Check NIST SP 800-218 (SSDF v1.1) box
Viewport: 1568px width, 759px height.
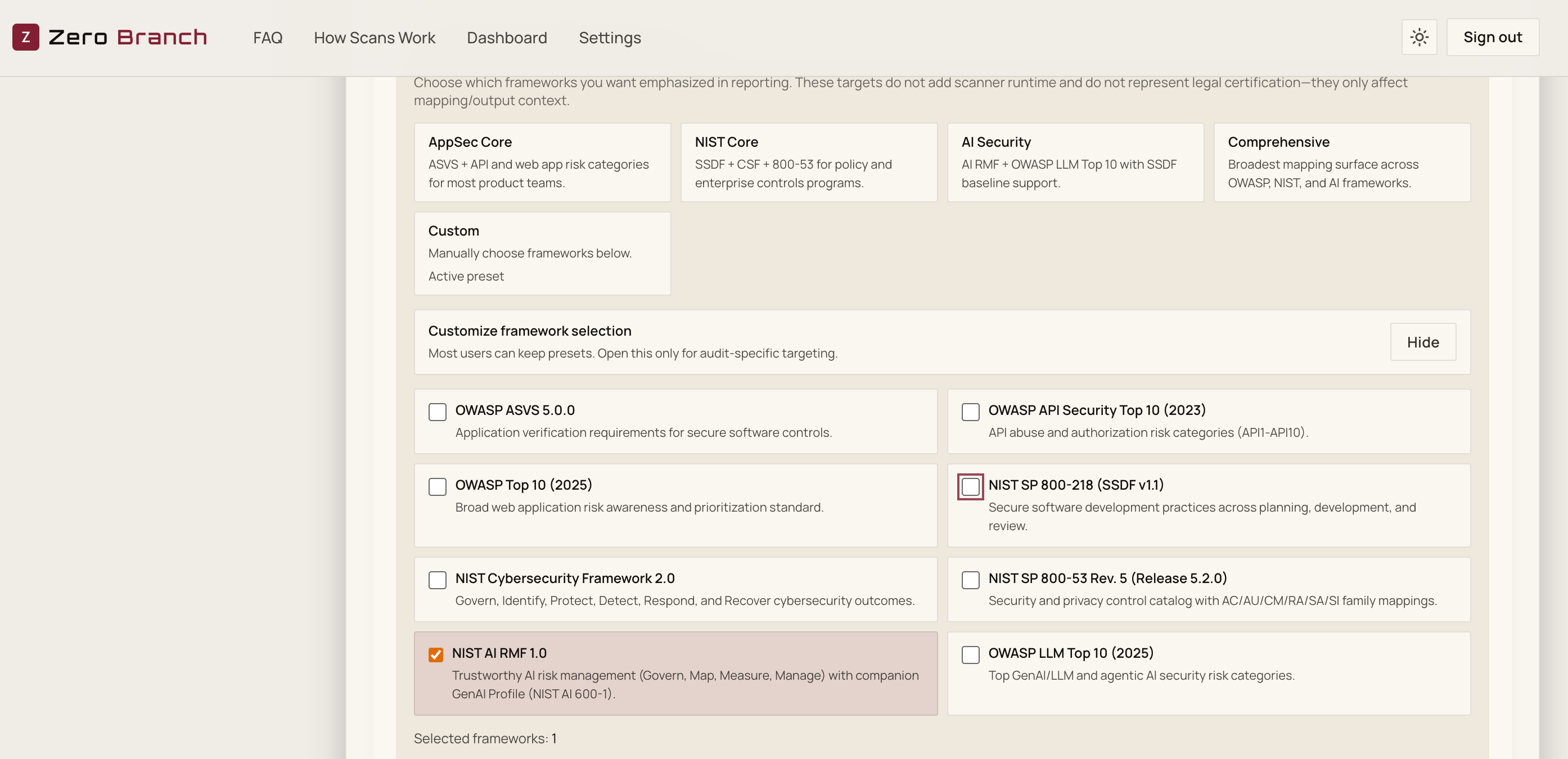970,487
